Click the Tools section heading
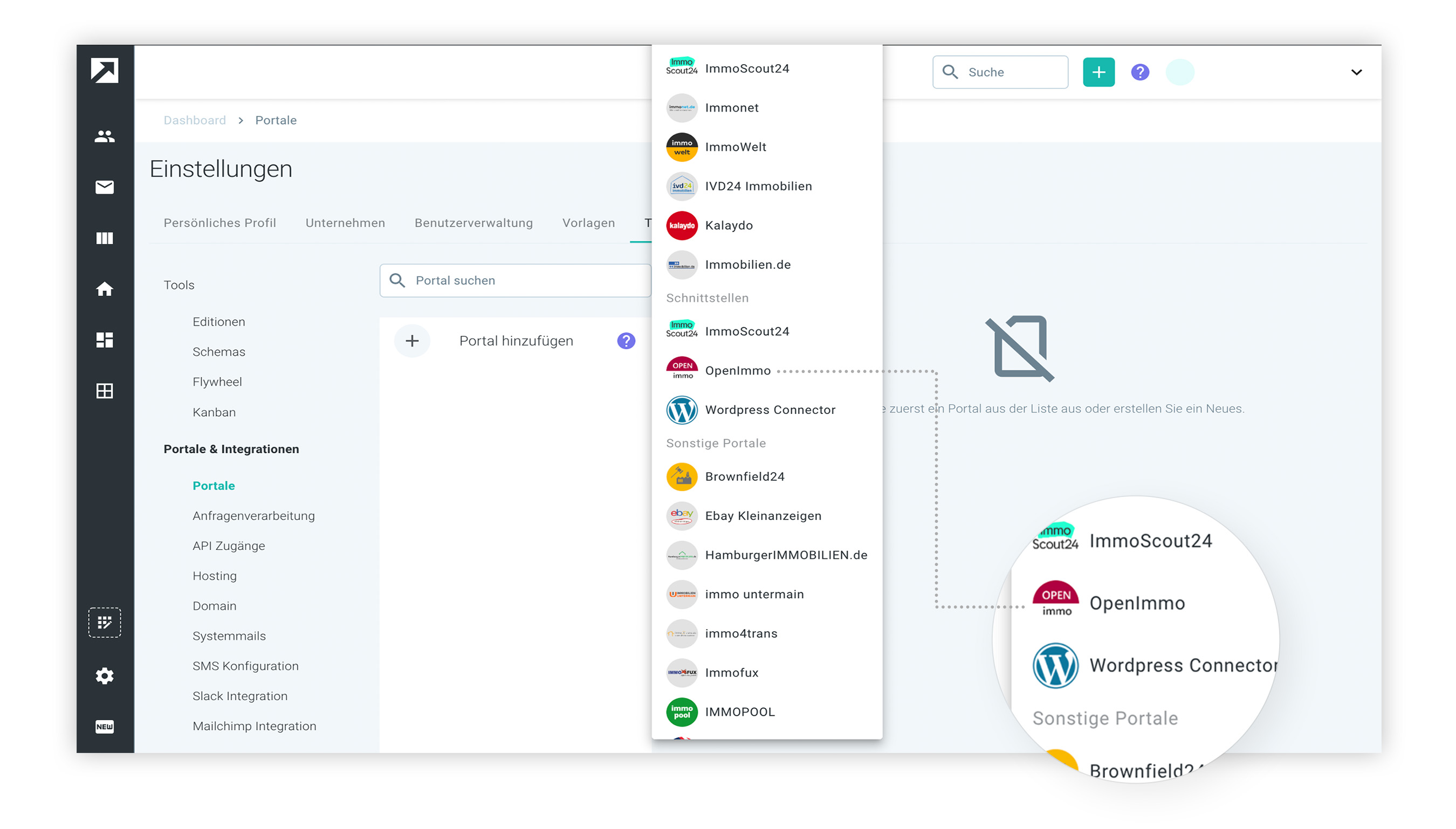1456x829 pixels. coord(179,285)
